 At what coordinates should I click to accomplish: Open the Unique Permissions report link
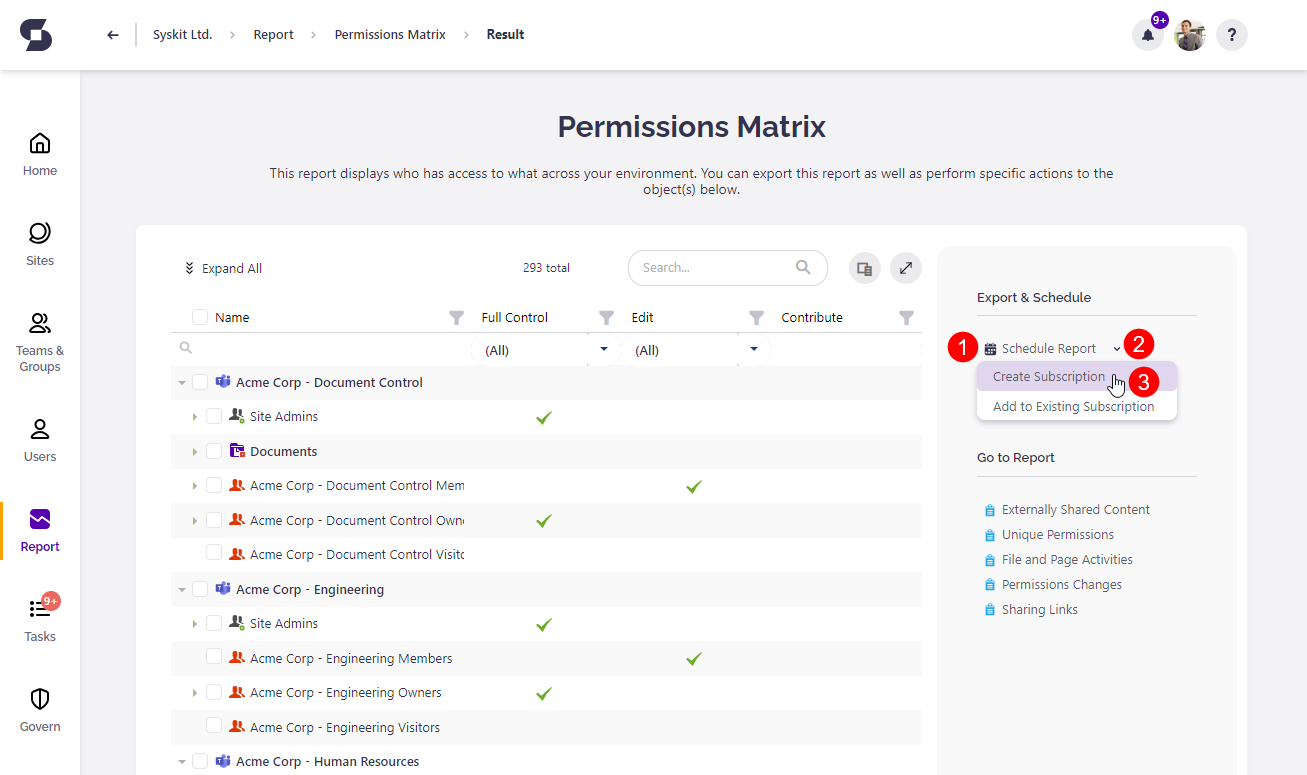coord(1059,534)
